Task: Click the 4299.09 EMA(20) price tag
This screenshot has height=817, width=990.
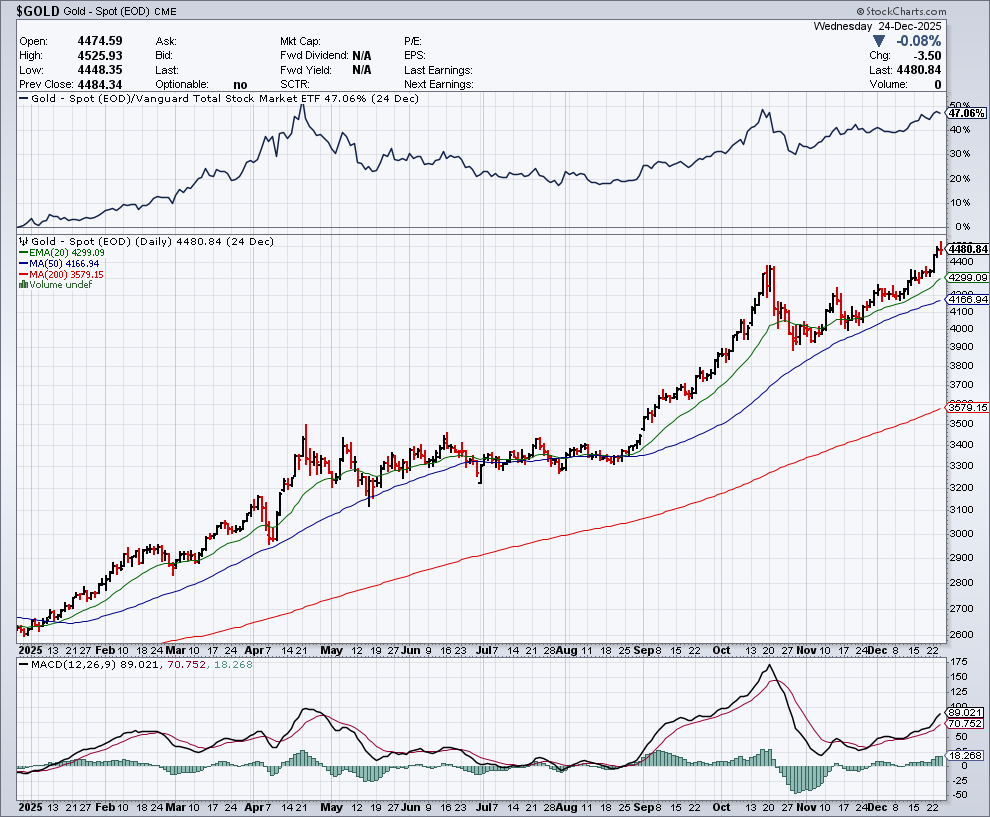Action: tap(968, 277)
